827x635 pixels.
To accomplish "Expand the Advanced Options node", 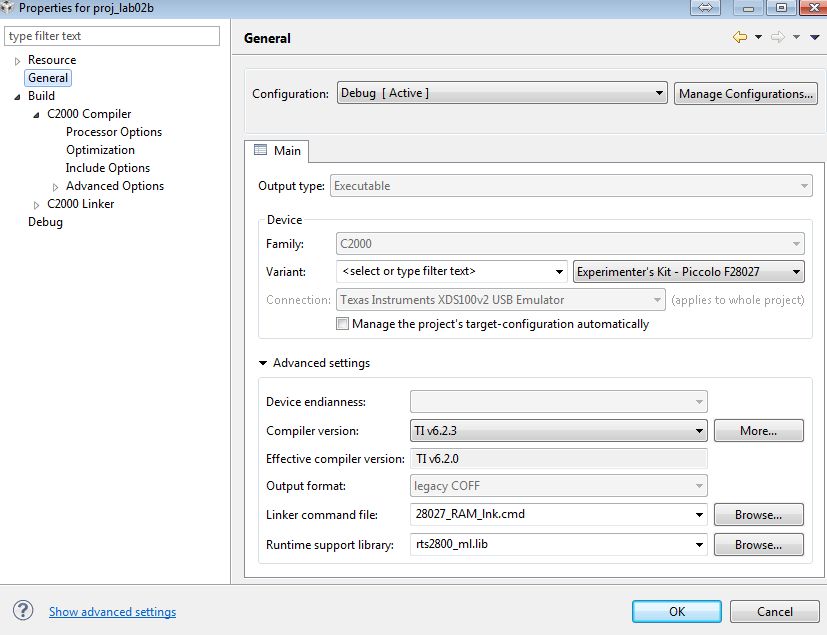I will 57,185.
